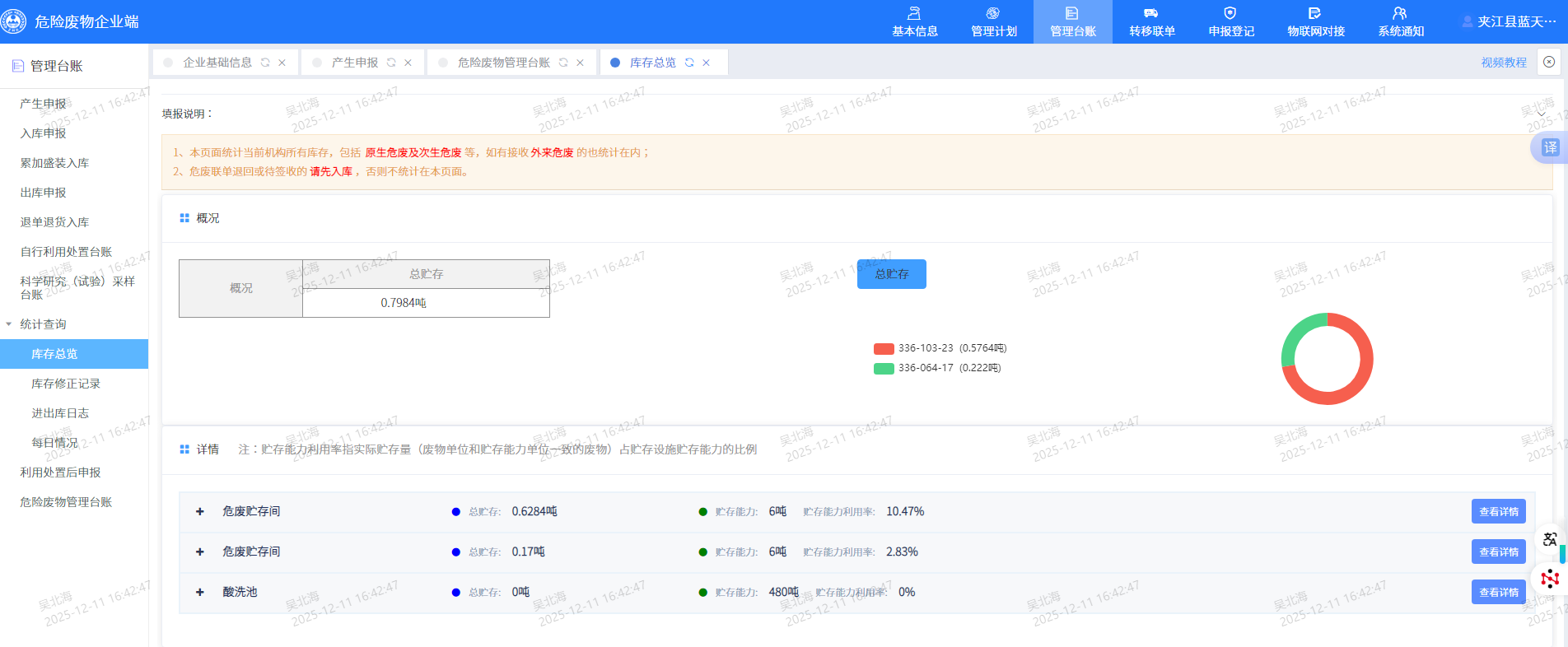The width and height of the screenshot is (1568, 647).
Task: Click the floating 译 translate icon
Action: [x=1550, y=147]
